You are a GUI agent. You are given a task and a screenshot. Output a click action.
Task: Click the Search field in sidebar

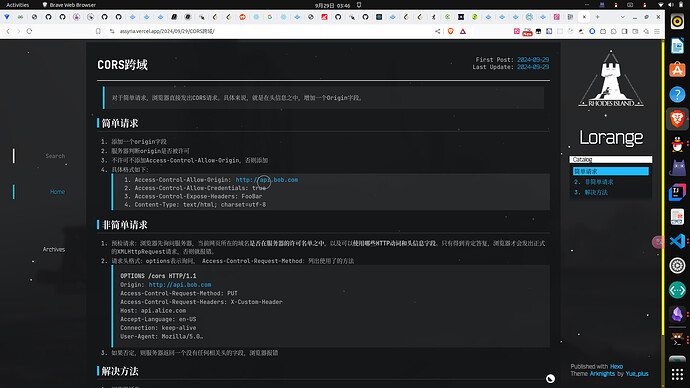point(55,156)
